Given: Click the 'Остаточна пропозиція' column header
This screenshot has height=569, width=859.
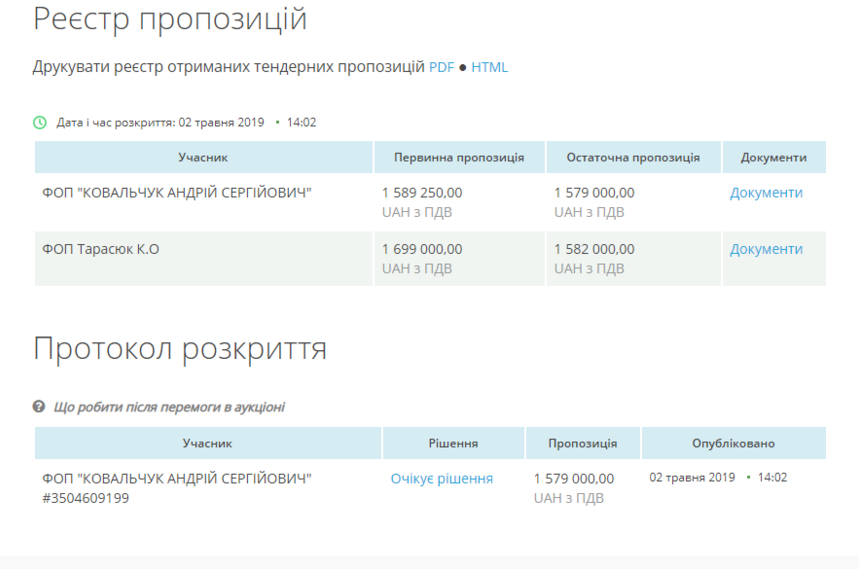Looking at the screenshot, I should [633, 158].
